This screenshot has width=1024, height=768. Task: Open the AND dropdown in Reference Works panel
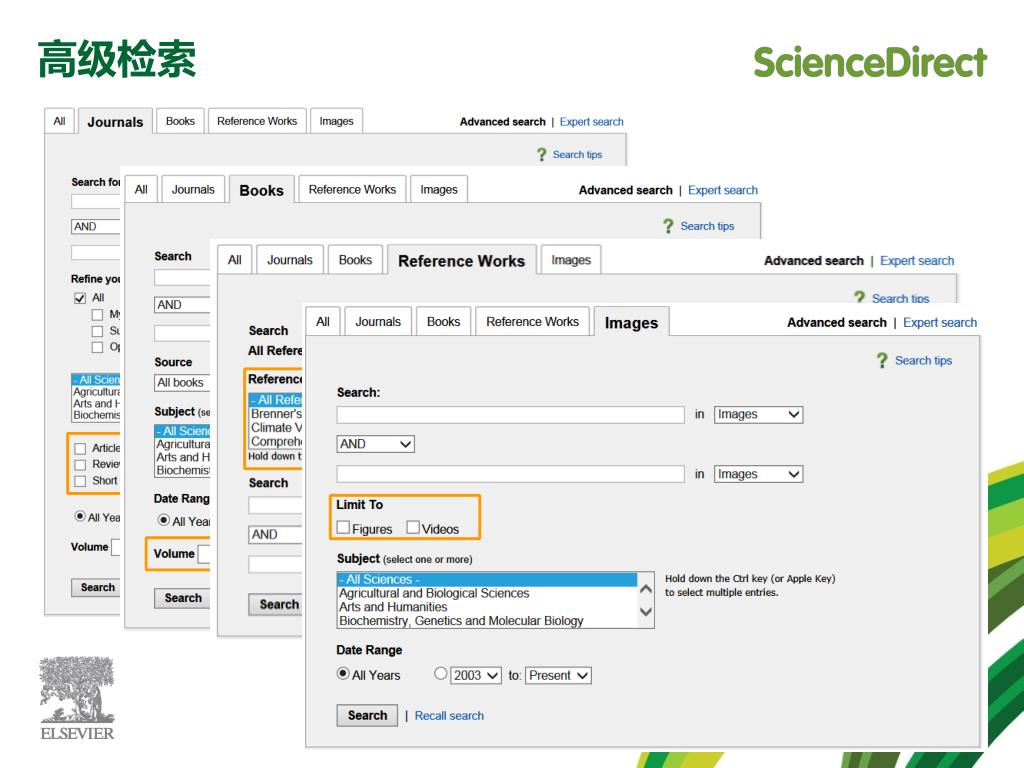275,535
